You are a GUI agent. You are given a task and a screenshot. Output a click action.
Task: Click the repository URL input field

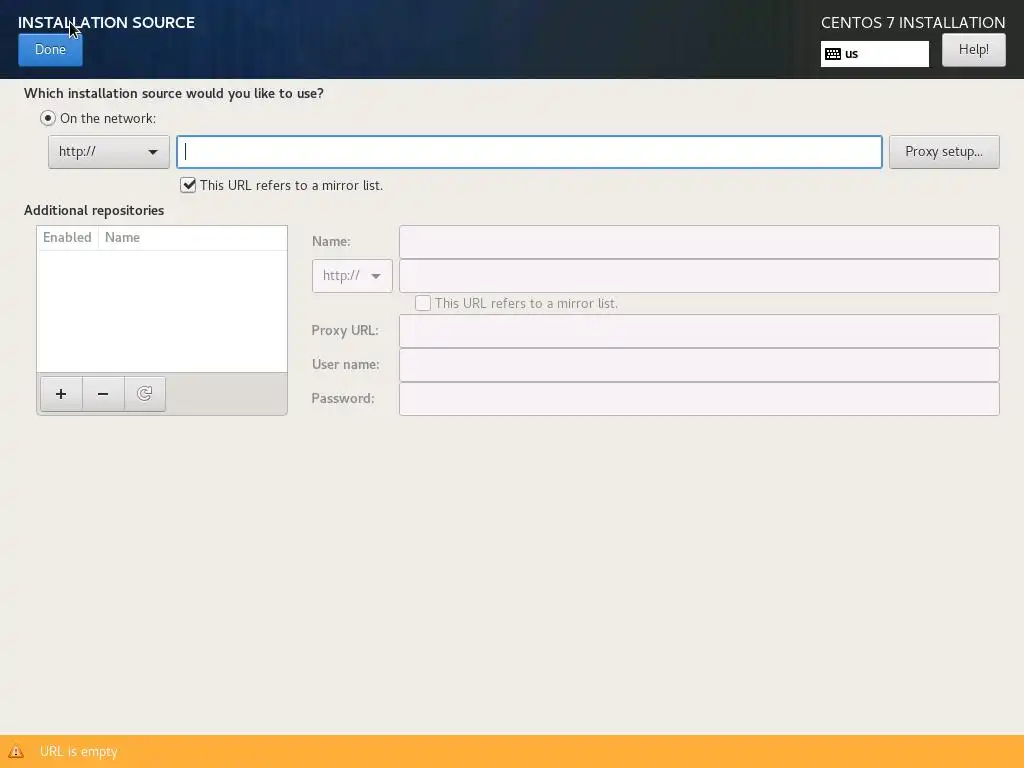click(x=699, y=276)
